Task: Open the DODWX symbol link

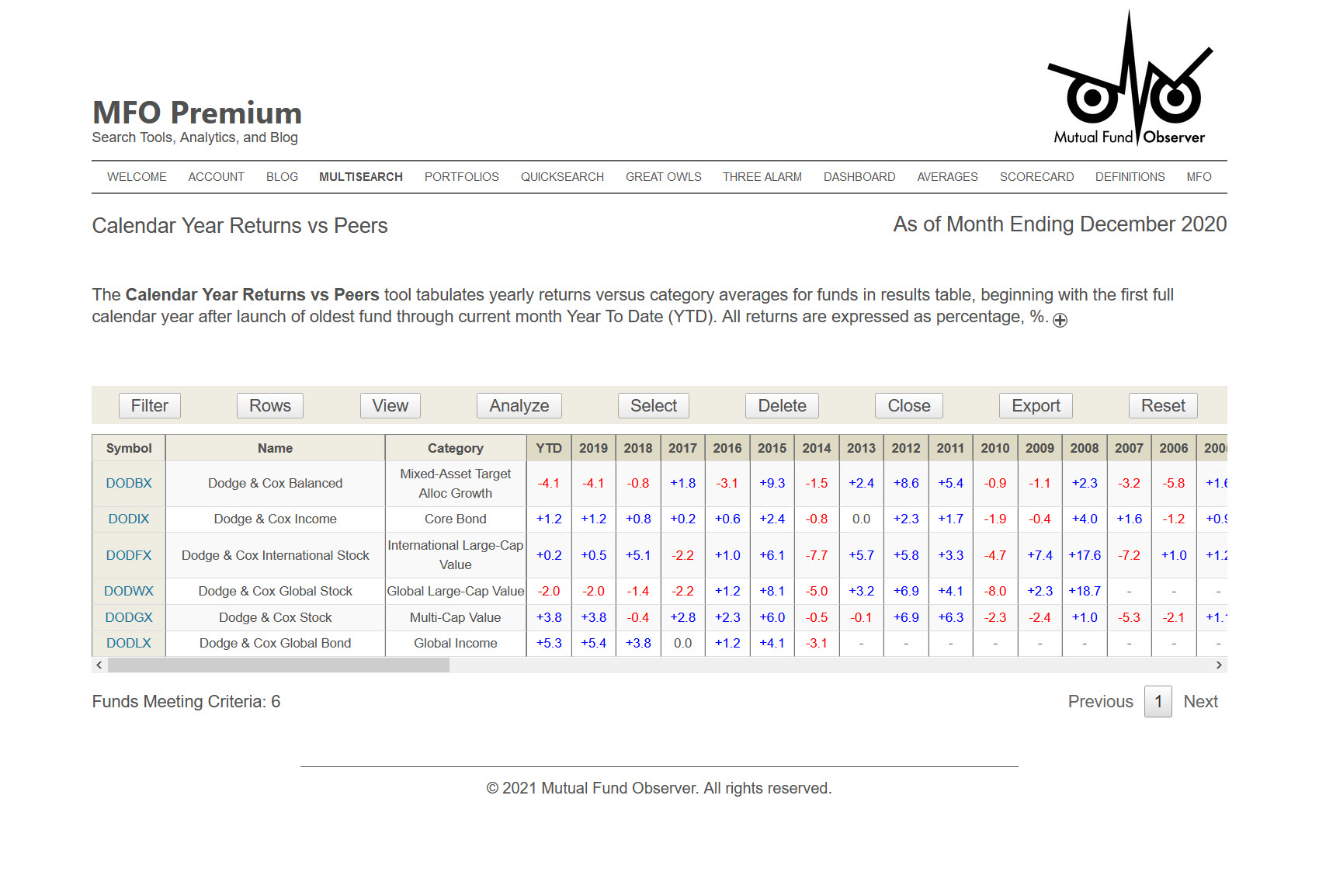Action: pos(129,591)
